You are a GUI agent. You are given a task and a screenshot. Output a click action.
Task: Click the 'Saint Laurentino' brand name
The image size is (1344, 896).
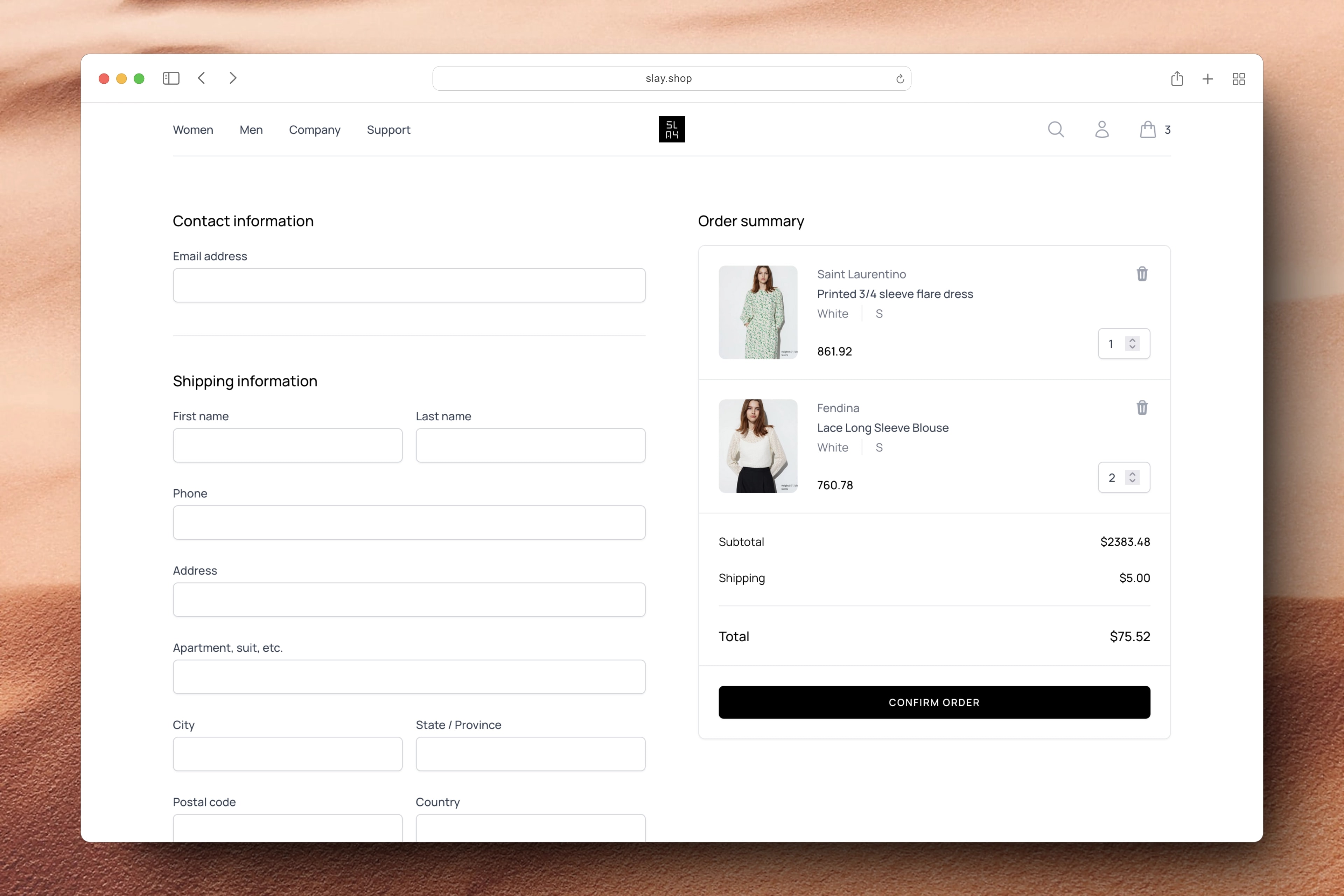tap(861, 274)
